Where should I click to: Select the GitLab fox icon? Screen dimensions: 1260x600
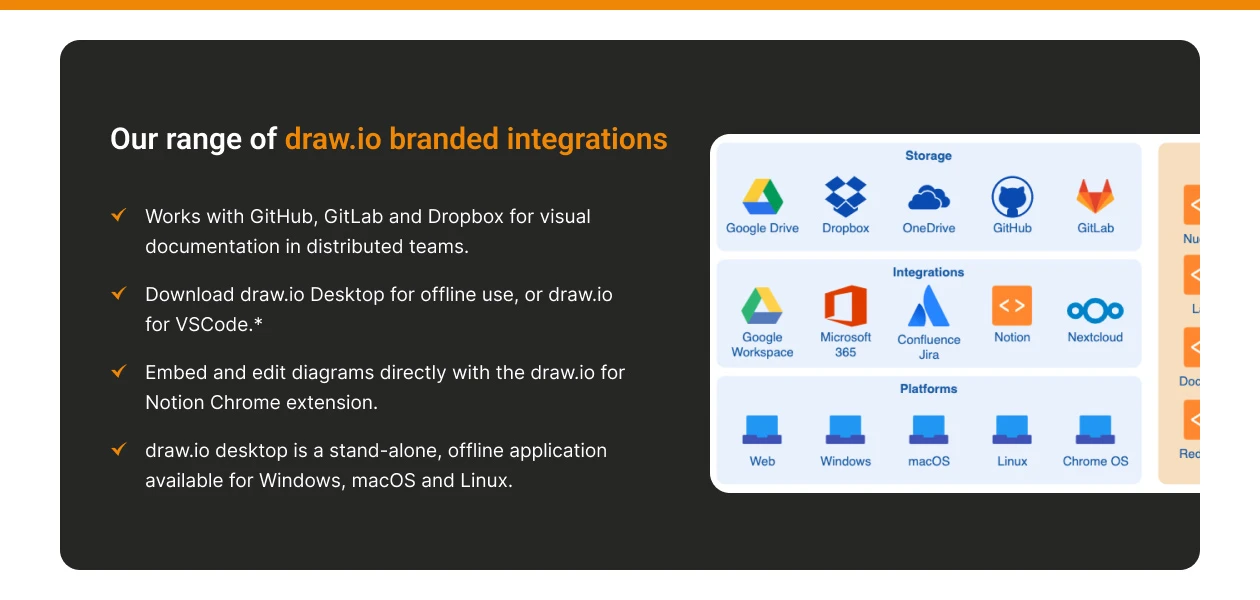pyautogui.click(x=1095, y=197)
